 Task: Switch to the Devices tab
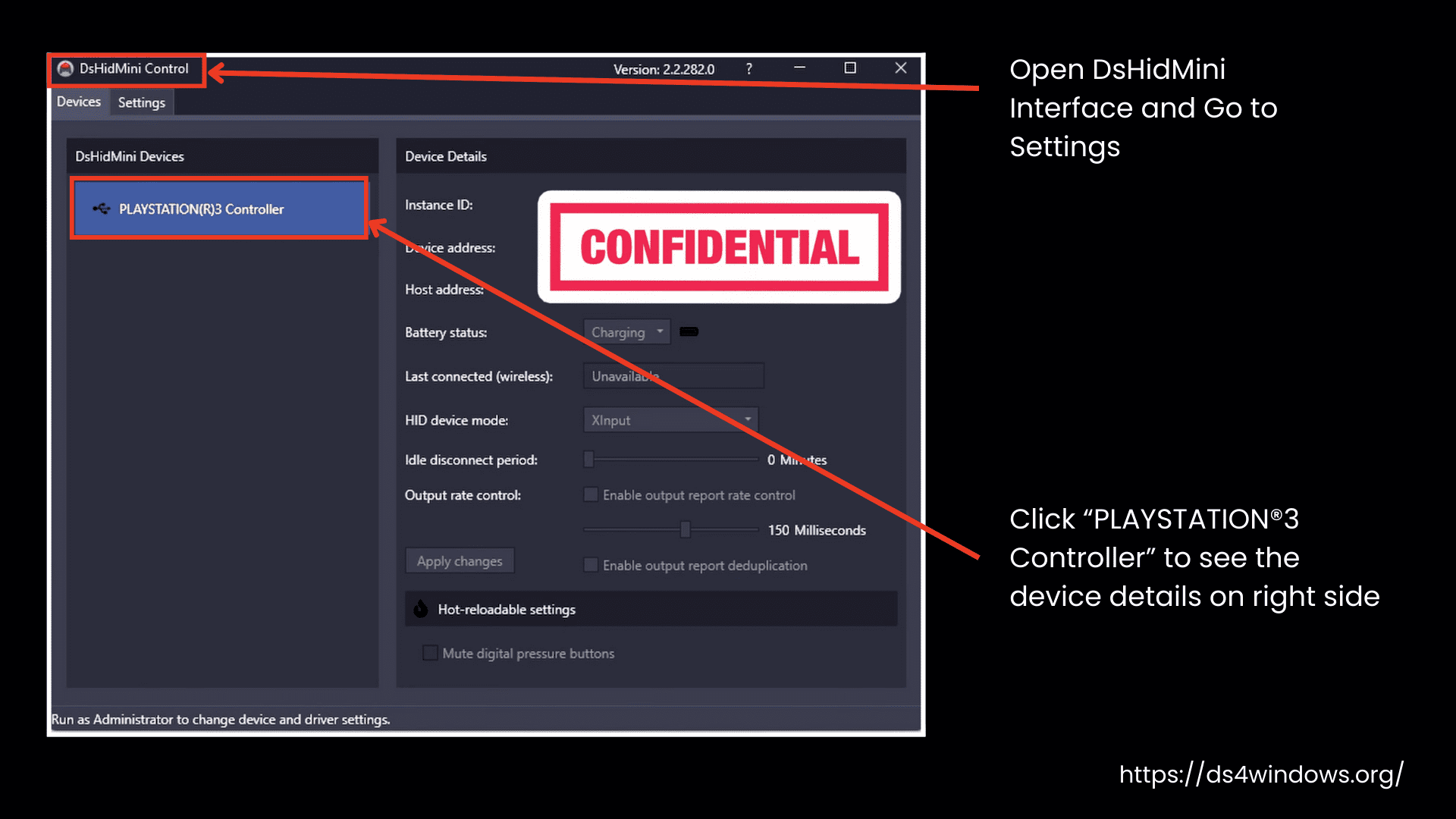[79, 102]
